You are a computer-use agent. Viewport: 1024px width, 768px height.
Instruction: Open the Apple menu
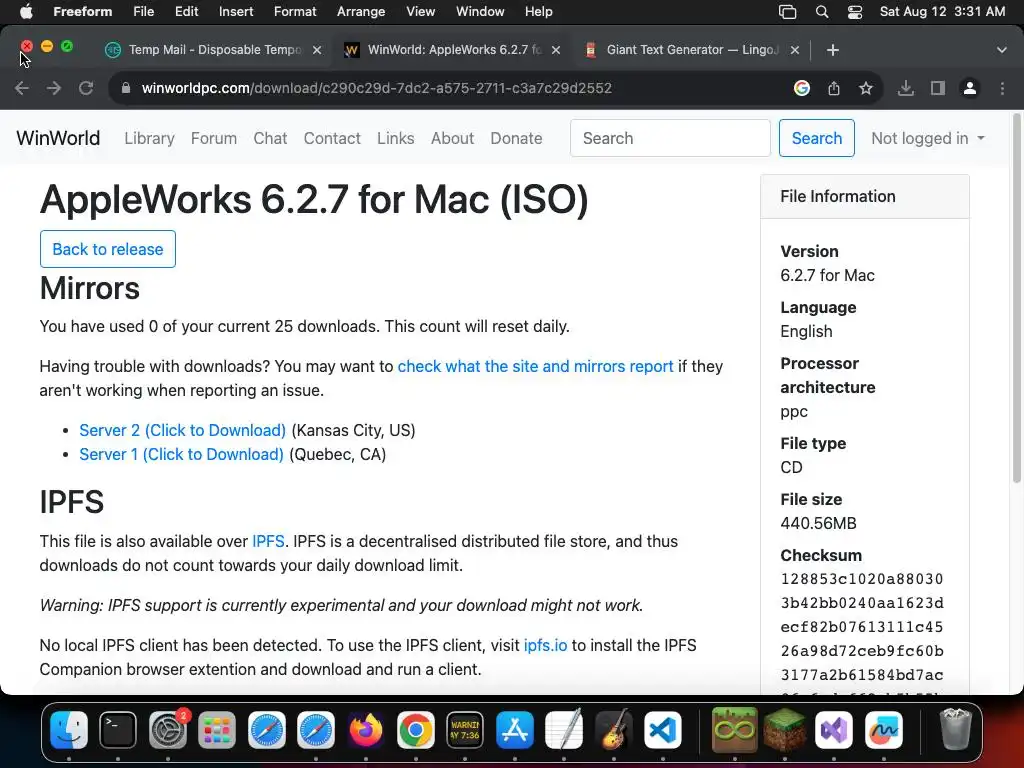[26, 12]
